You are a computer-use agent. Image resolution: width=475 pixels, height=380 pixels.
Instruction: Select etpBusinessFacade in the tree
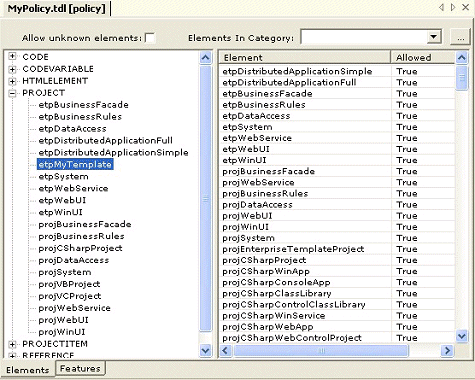83,105
